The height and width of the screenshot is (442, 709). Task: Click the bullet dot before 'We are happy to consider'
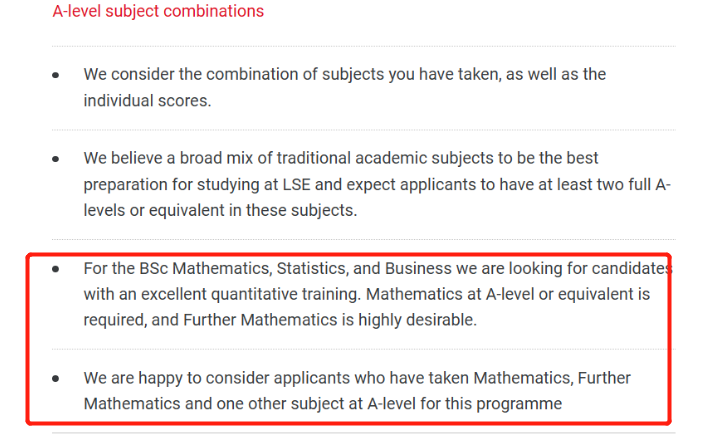[56, 379]
